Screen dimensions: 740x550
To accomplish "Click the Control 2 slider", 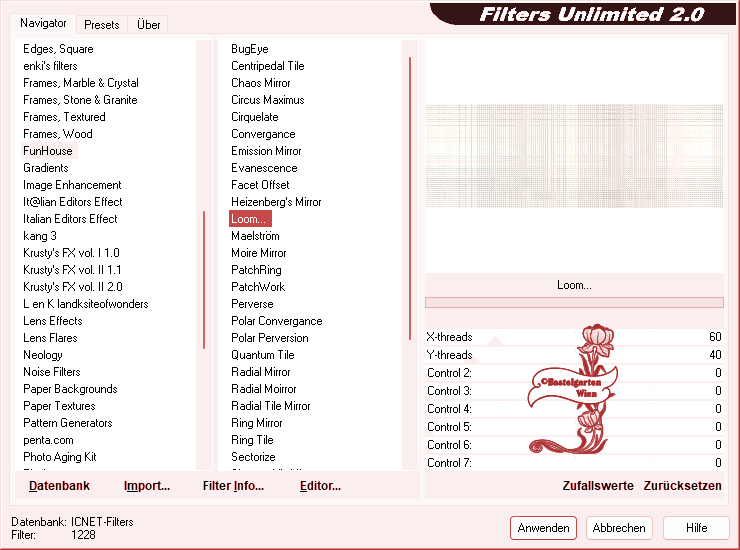I will point(574,373).
